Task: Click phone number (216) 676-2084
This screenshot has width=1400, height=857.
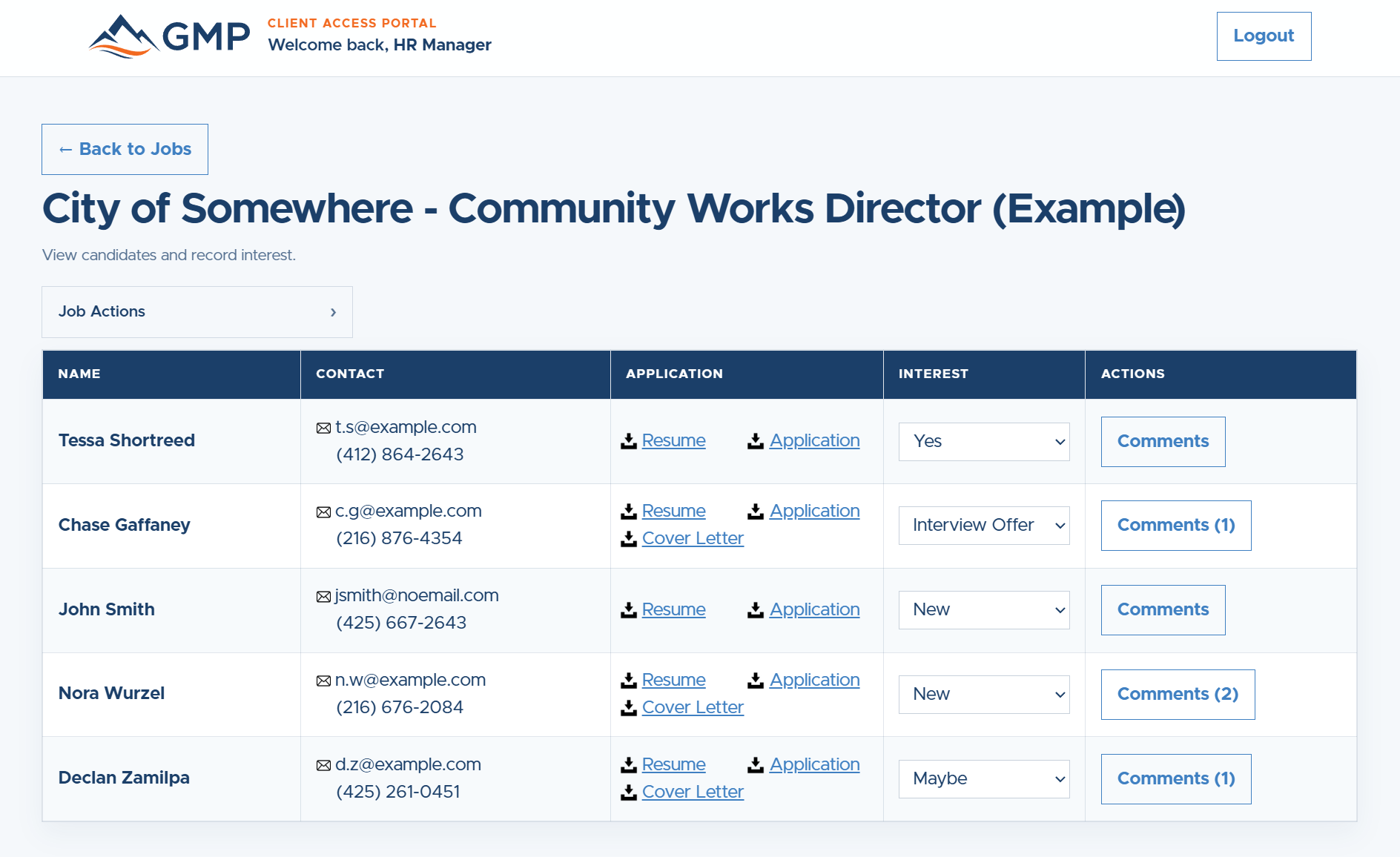Action: click(x=400, y=708)
